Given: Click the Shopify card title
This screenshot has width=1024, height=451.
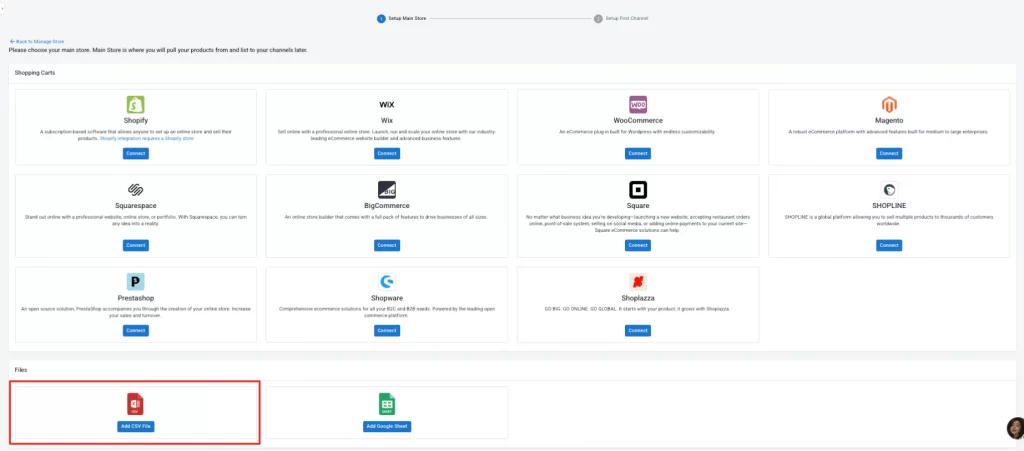Looking at the screenshot, I should (136, 121).
